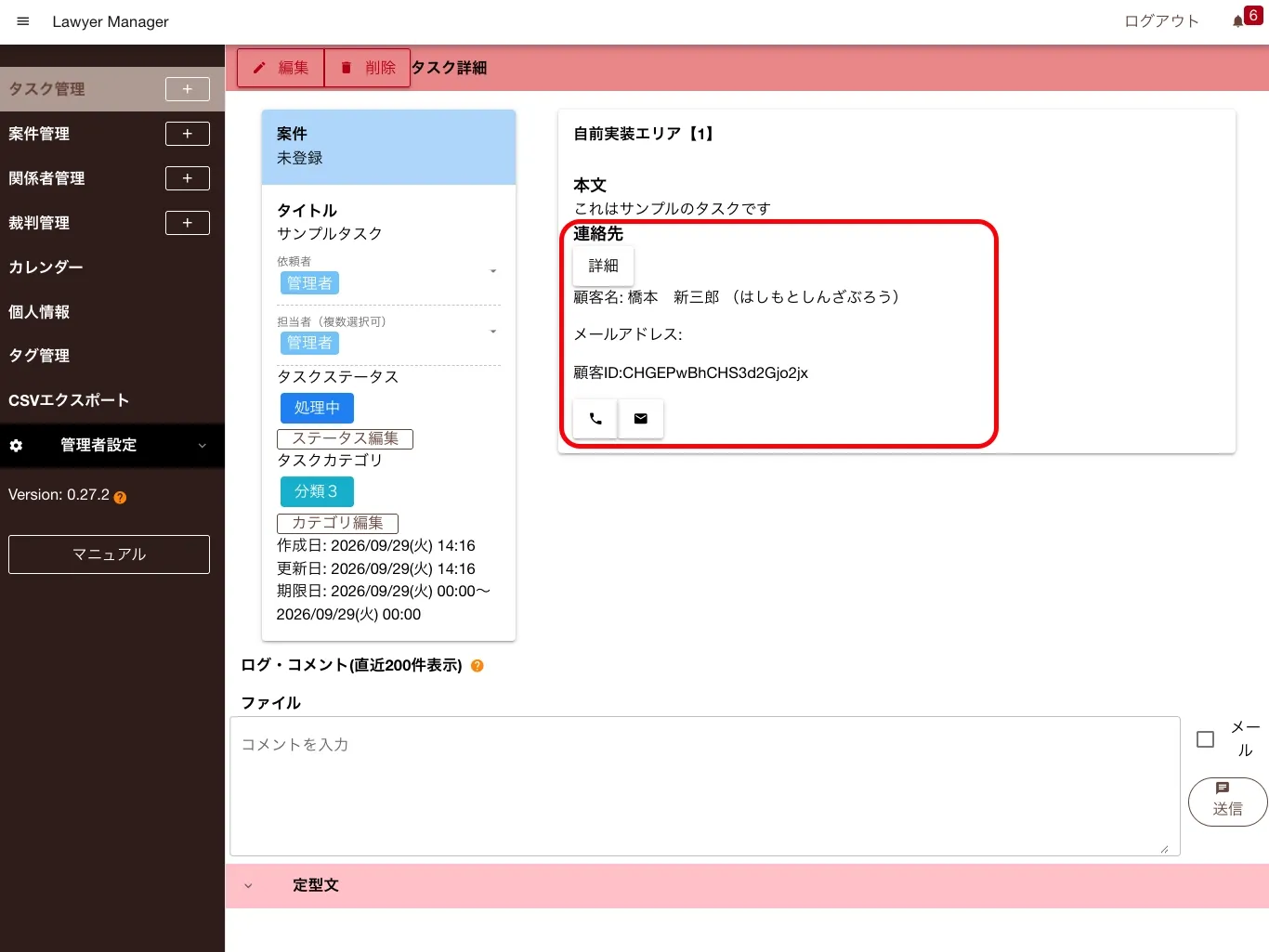
Task: Click カテゴリ編集 button
Action: (x=337, y=523)
